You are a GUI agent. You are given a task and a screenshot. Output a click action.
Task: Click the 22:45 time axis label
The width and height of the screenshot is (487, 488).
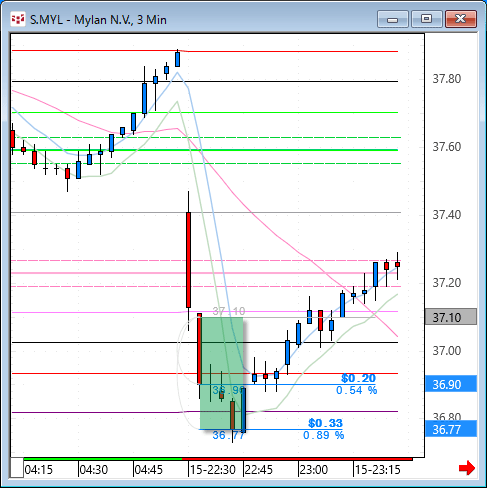259,470
